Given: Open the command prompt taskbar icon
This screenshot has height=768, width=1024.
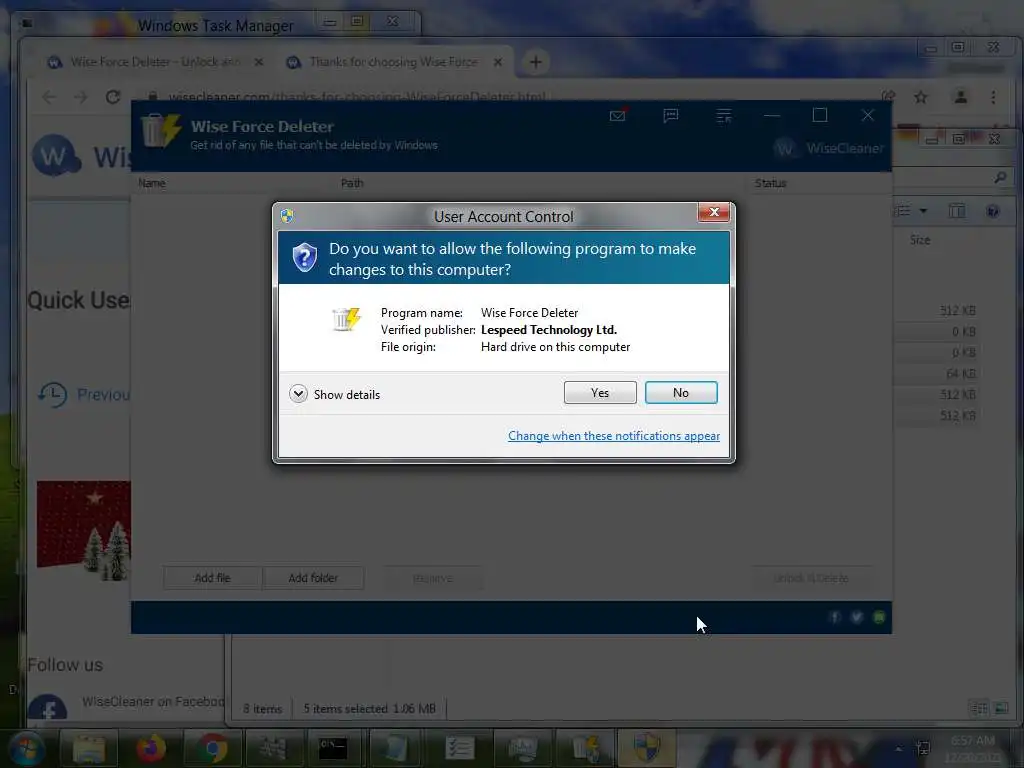Looking at the screenshot, I should pos(333,748).
